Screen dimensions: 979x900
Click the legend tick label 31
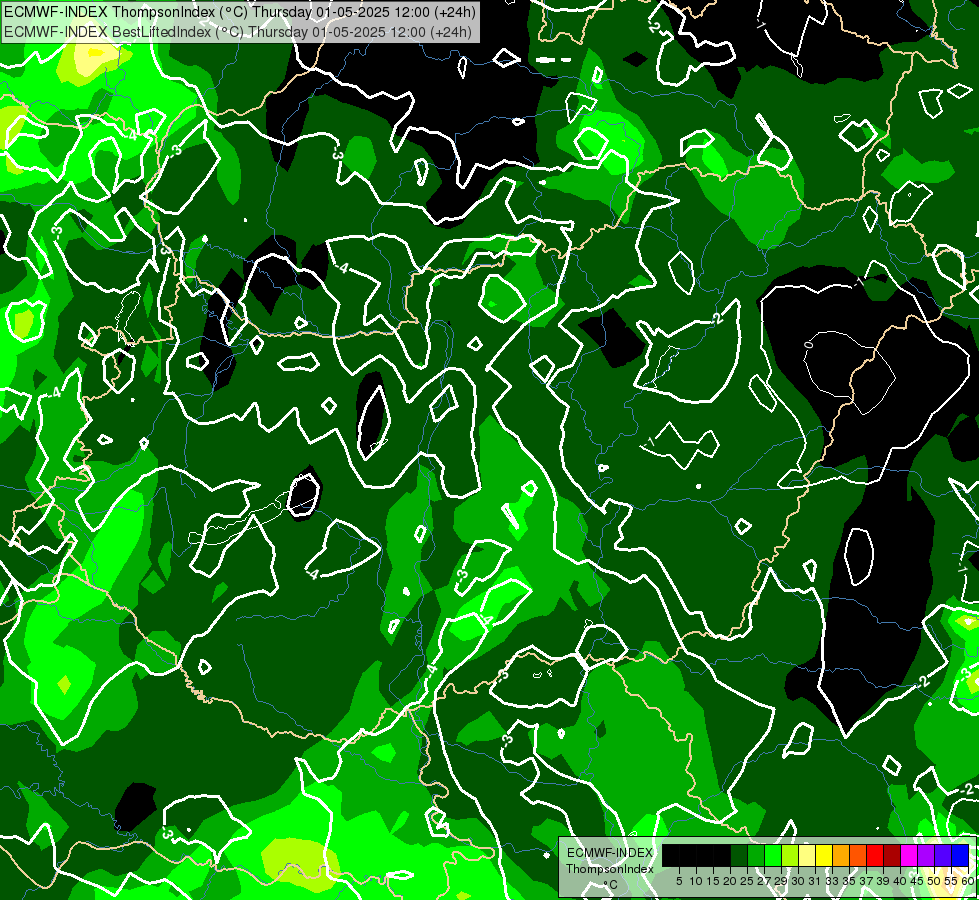click(x=815, y=881)
